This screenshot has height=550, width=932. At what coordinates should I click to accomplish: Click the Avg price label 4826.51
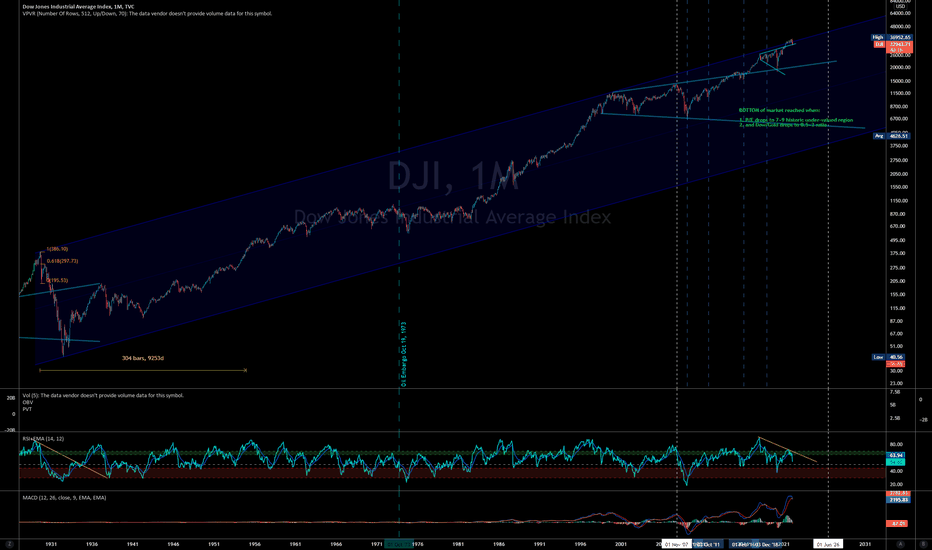892,136
